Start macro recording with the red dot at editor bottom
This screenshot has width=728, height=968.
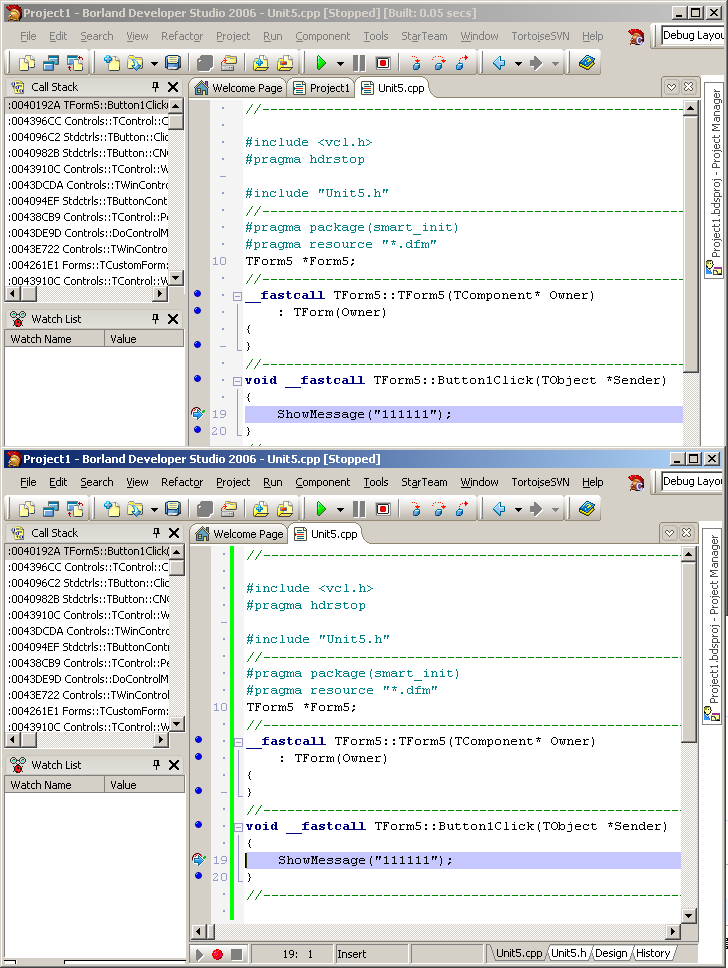coord(217,955)
